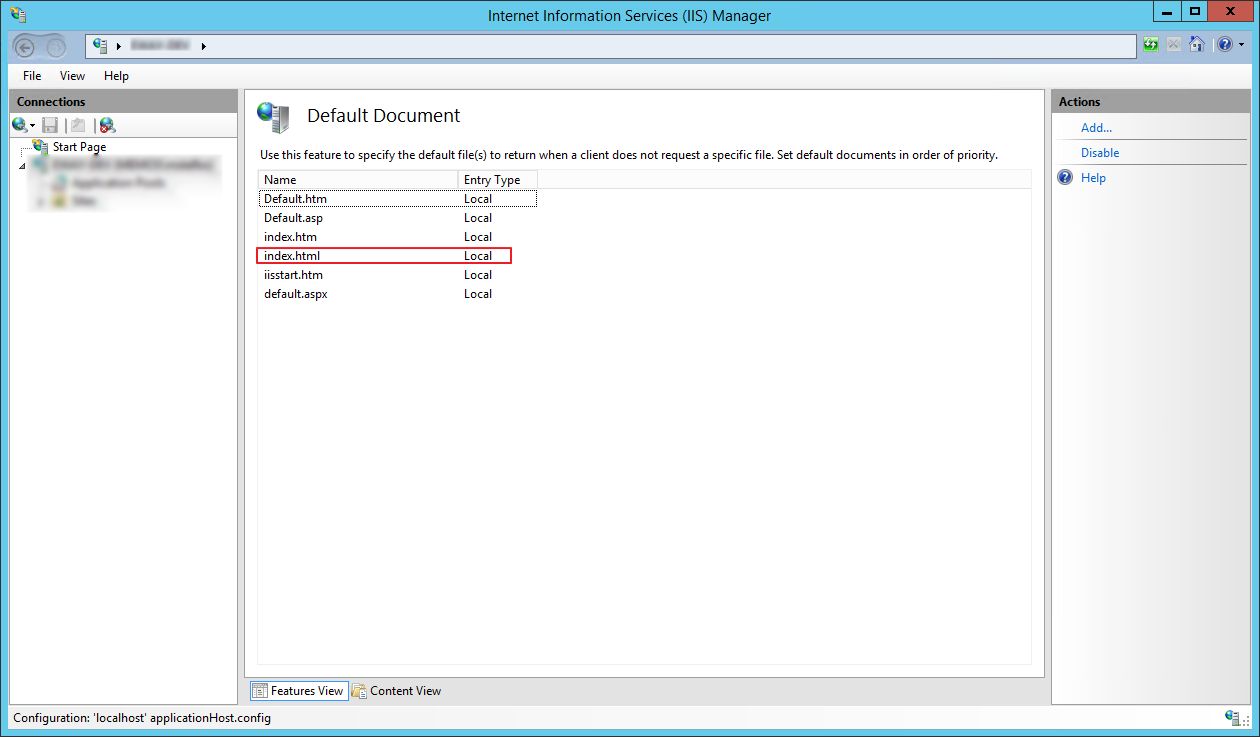Image resolution: width=1260 pixels, height=737 pixels.
Task: Open the File menu
Action: [x=32, y=76]
